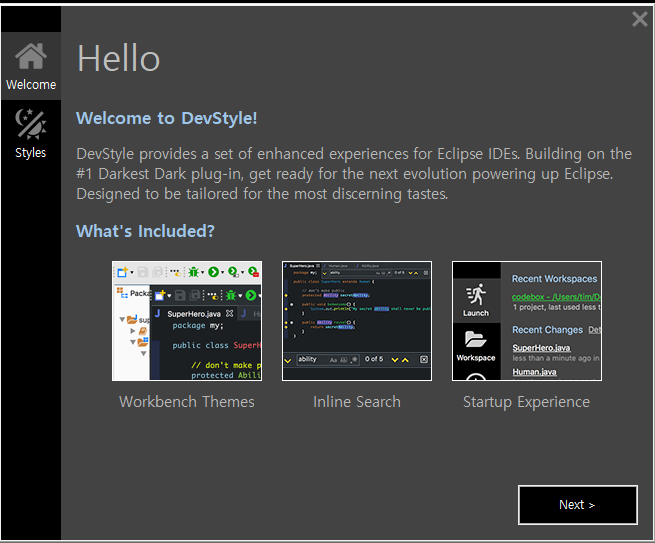655x543 pixels.
Task: Open the Inline Search thumbnail
Action: click(357, 321)
